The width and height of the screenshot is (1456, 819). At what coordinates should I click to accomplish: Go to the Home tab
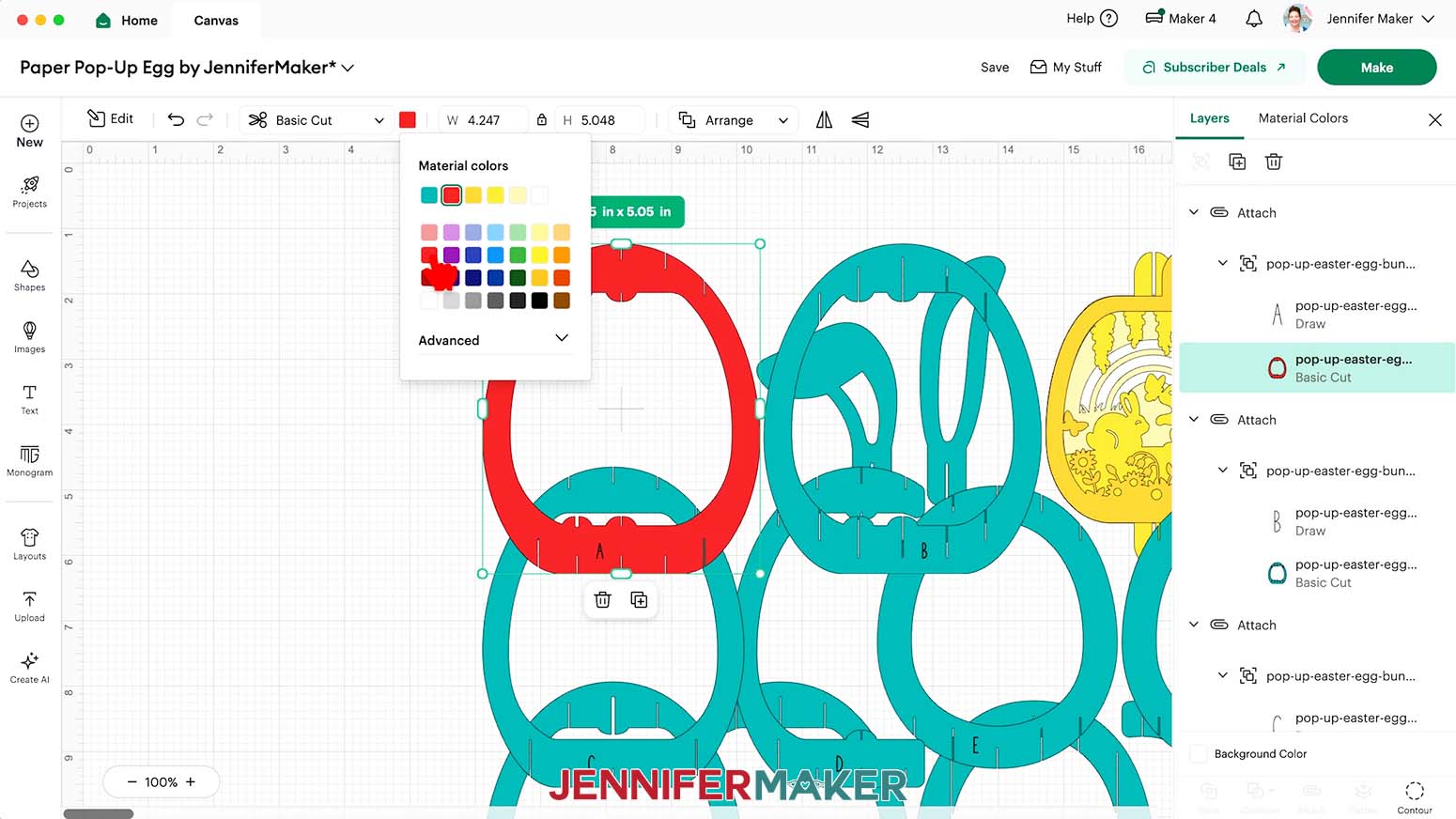click(127, 20)
